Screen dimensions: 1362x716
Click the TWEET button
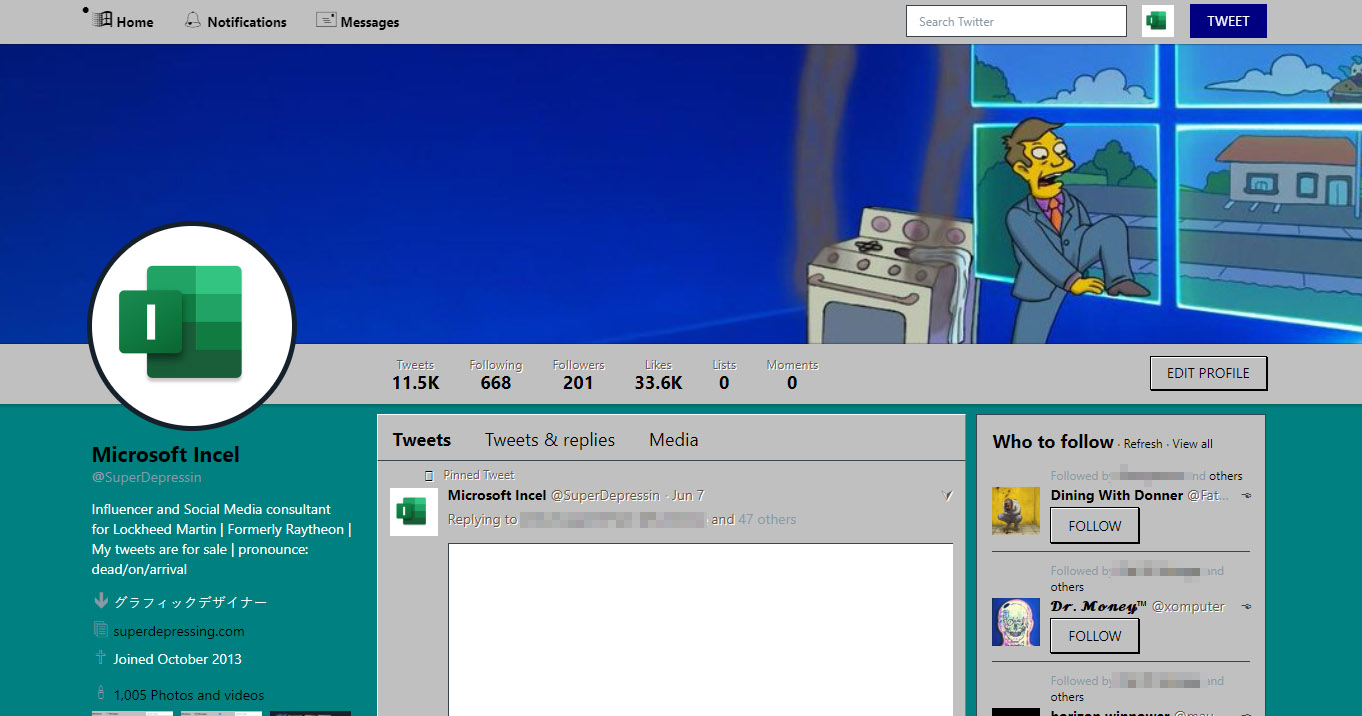(1228, 21)
